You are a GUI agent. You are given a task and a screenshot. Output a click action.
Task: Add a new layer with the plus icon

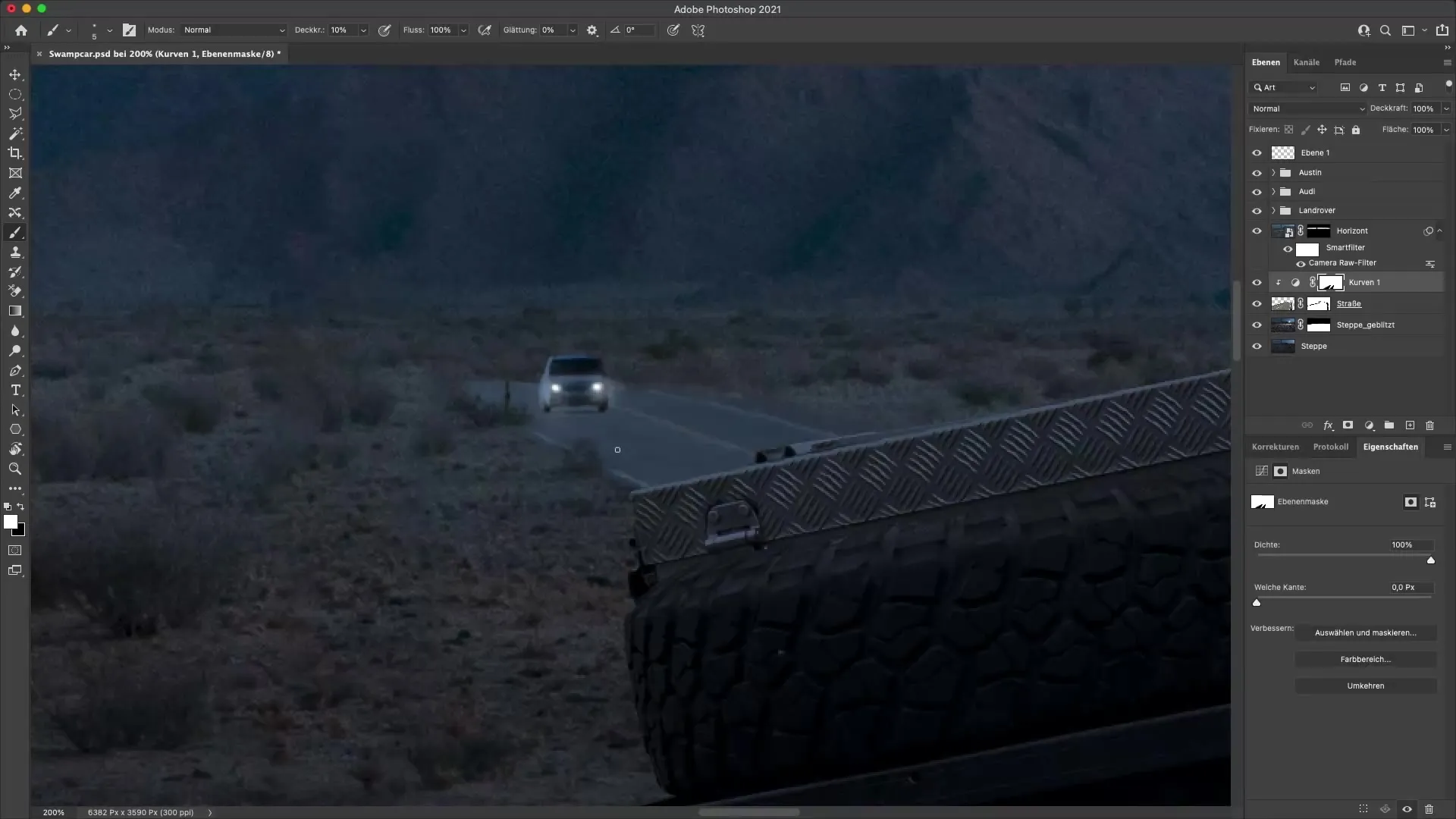(1410, 425)
